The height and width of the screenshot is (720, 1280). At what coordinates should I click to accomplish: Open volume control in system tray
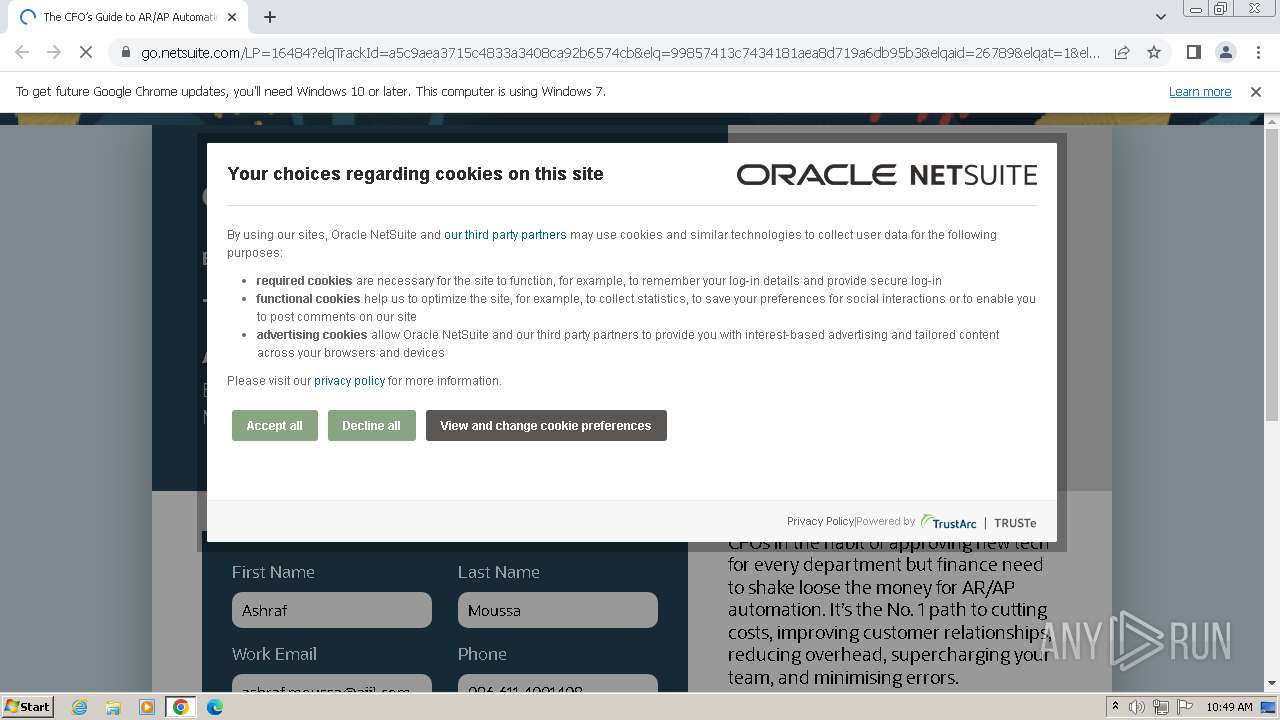click(1137, 707)
